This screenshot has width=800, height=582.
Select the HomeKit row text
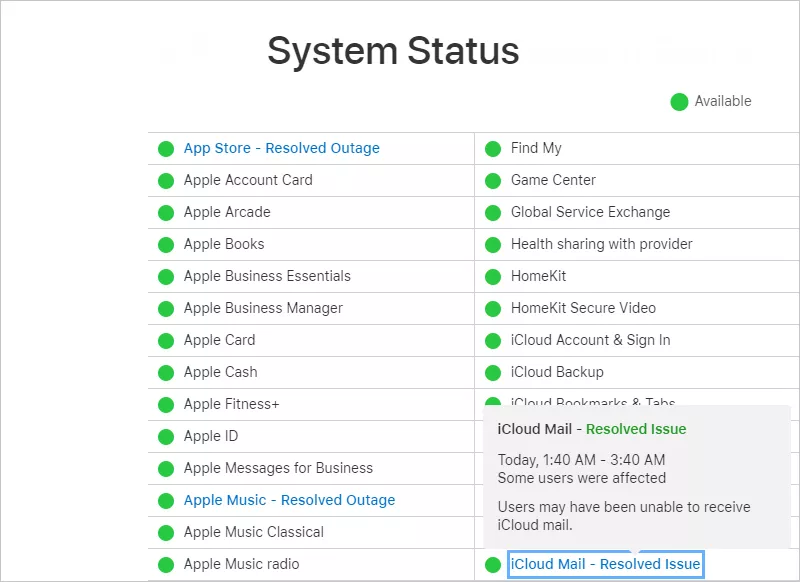point(538,276)
